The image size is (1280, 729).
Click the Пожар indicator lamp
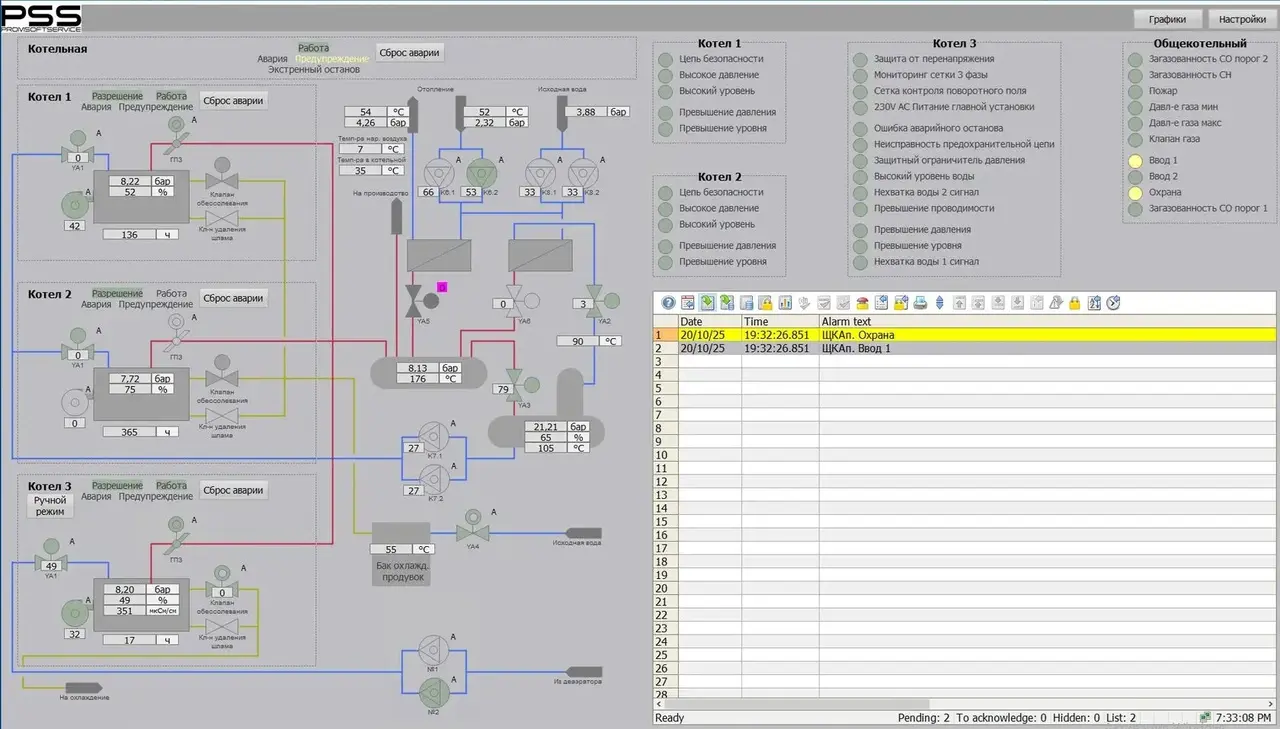pyautogui.click(x=1135, y=91)
